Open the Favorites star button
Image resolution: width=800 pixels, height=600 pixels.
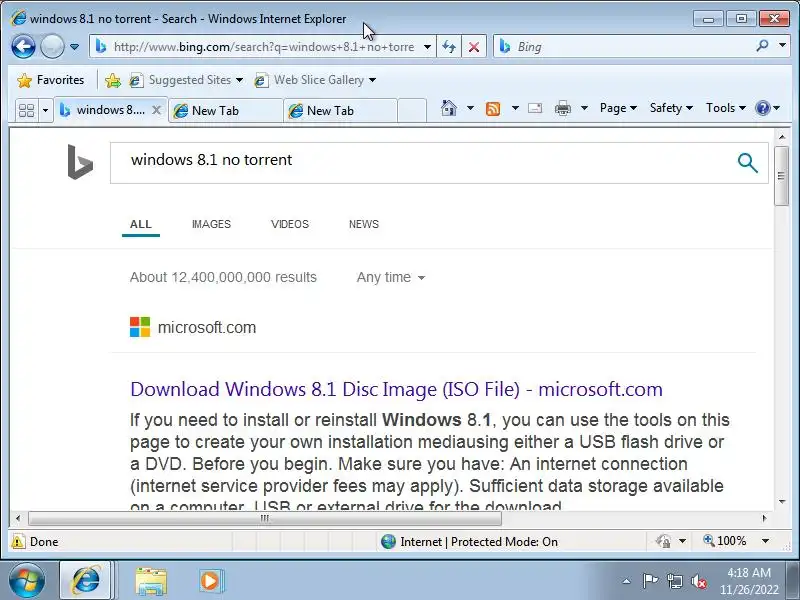(x=50, y=80)
